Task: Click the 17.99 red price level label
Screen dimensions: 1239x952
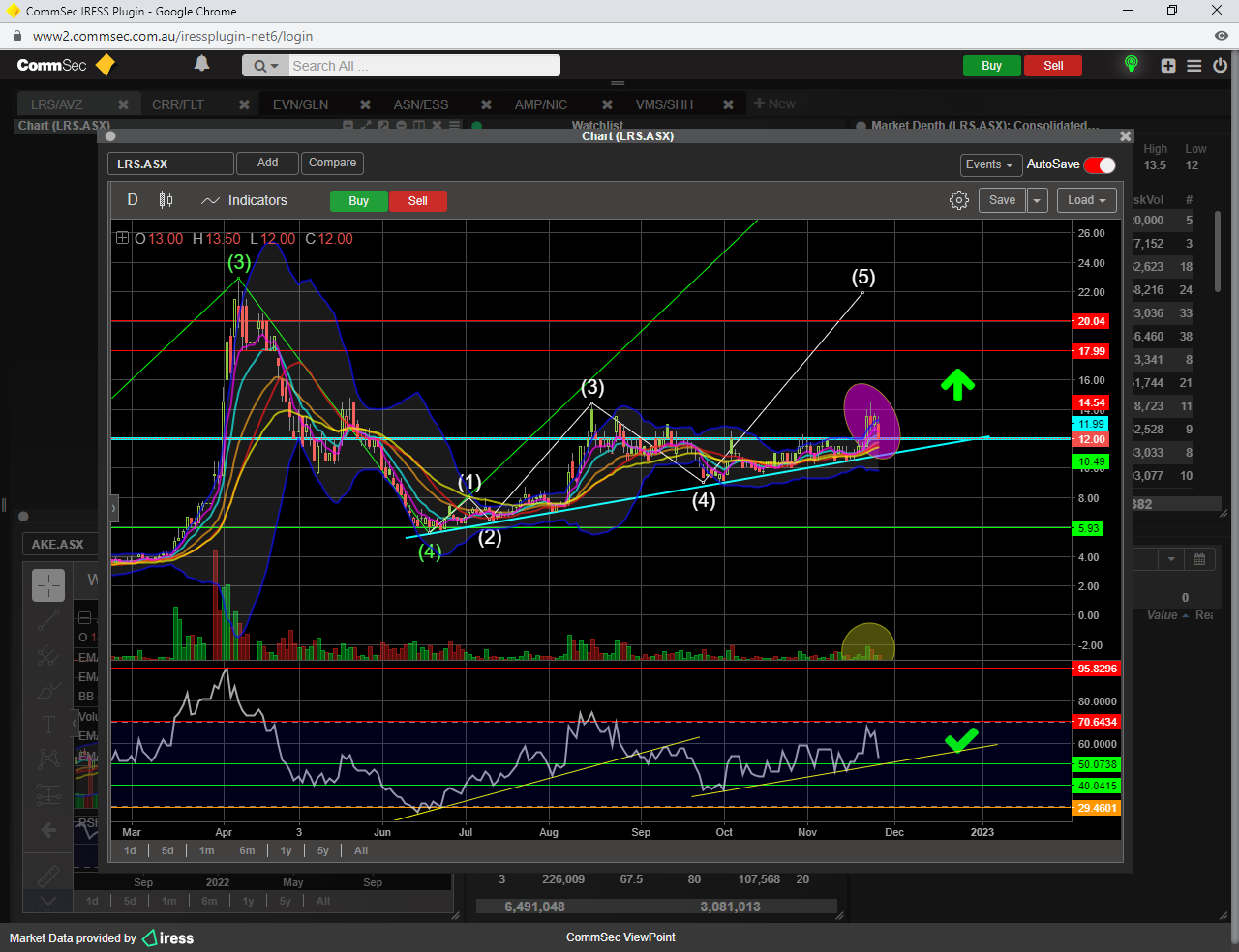Action: [1091, 351]
